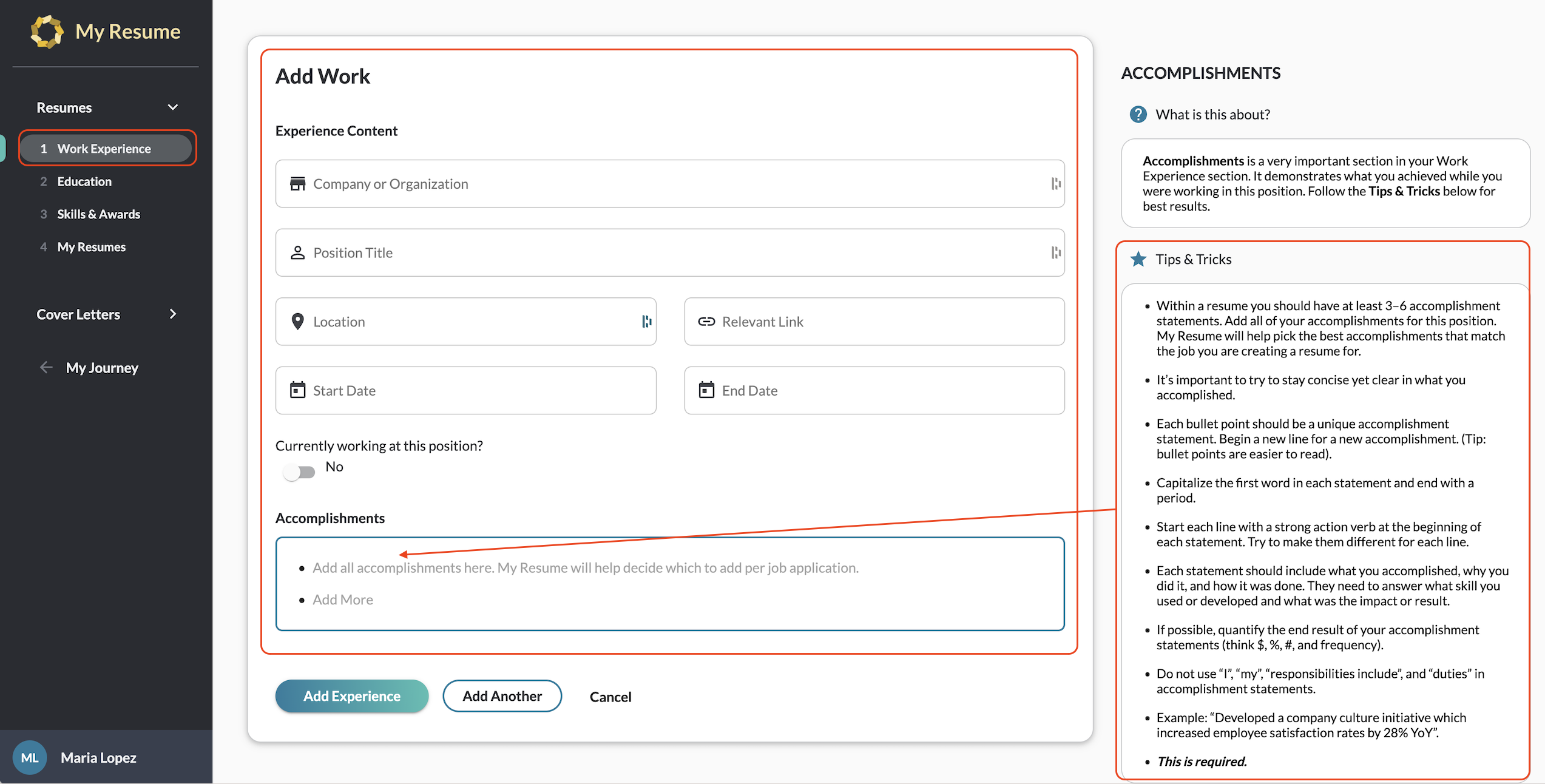Image resolution: width=1545 pixels, height=784 pixels.
Task: Click the link icon in Relevant Link
Action: point(706,322)
